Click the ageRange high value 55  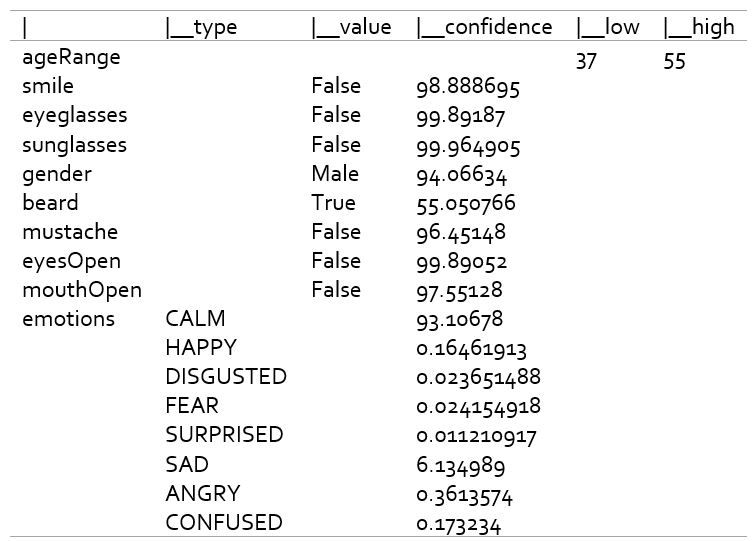click(x=674, y=61)
